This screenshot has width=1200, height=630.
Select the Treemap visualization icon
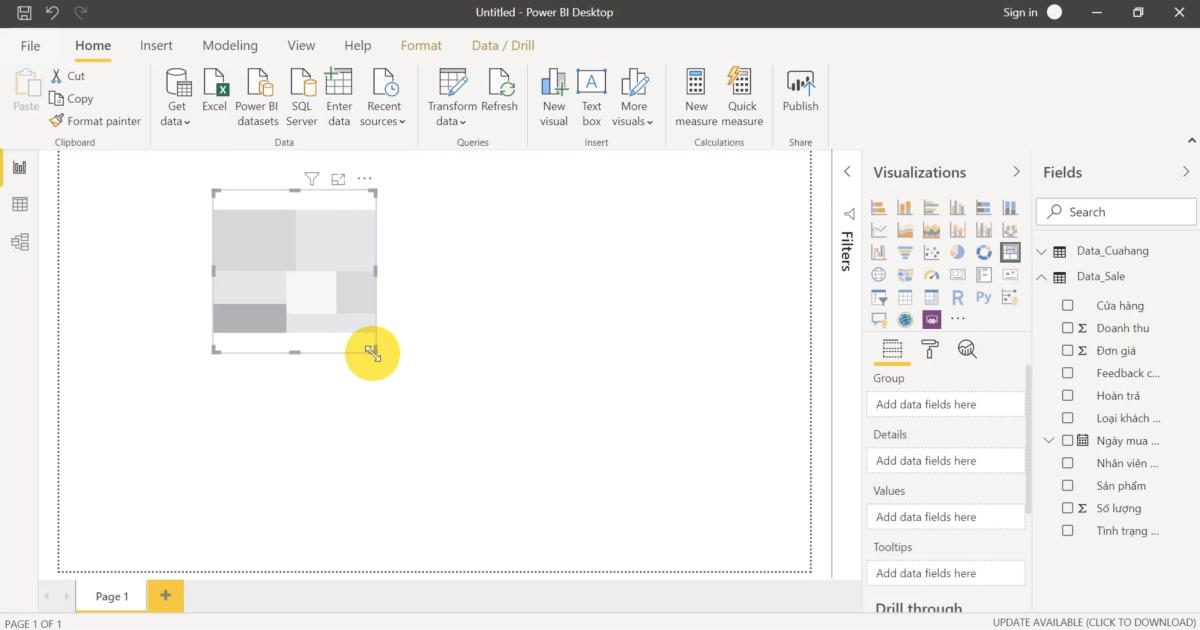coord(1010,252)
